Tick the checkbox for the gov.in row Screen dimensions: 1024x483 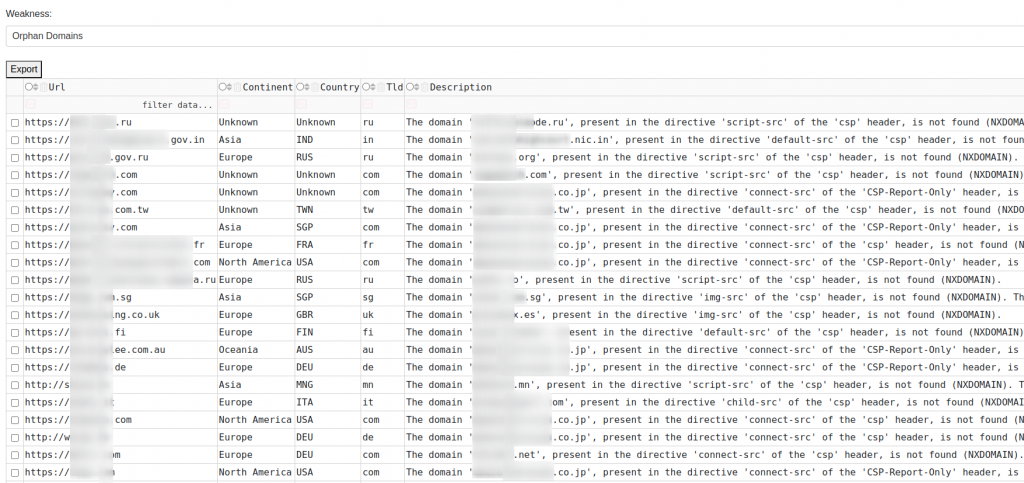[14, 140]
